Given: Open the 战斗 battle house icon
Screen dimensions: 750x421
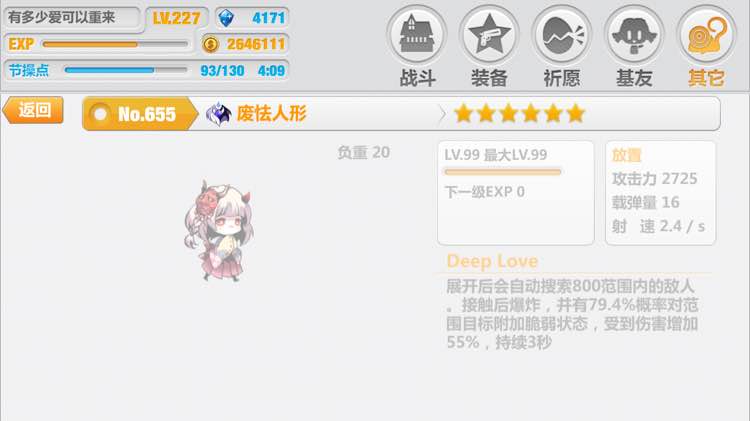Looking at the screenshot, I should (417, 34).
